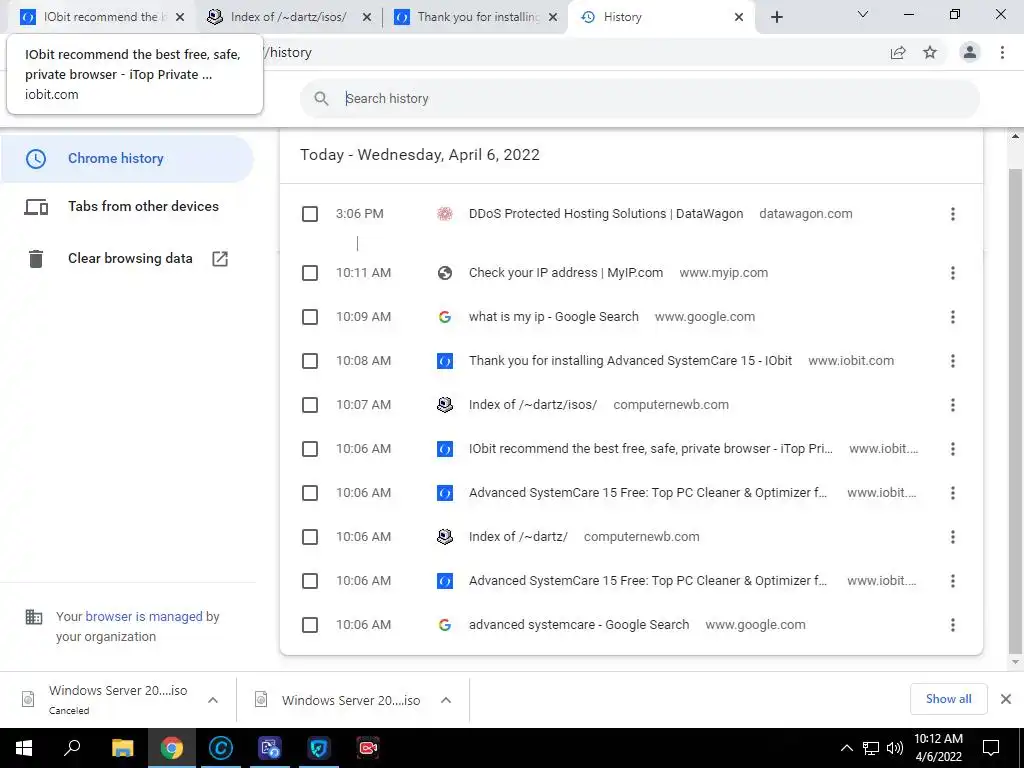
Task: Open actions menu for DataWagon entry
Action: [953, 214]
